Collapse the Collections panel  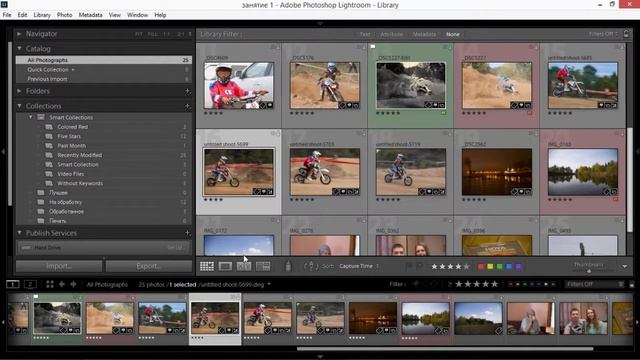[19, 106]
